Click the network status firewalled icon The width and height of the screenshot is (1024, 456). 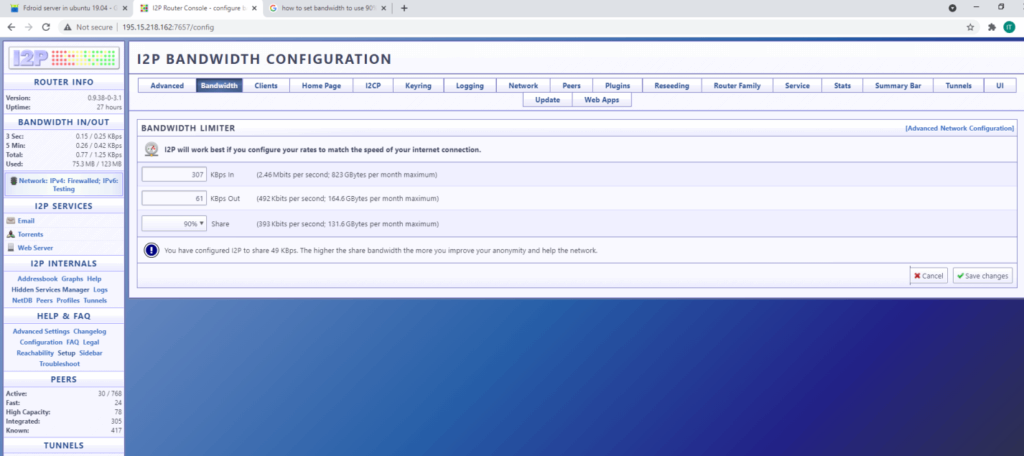pos(13,181)
